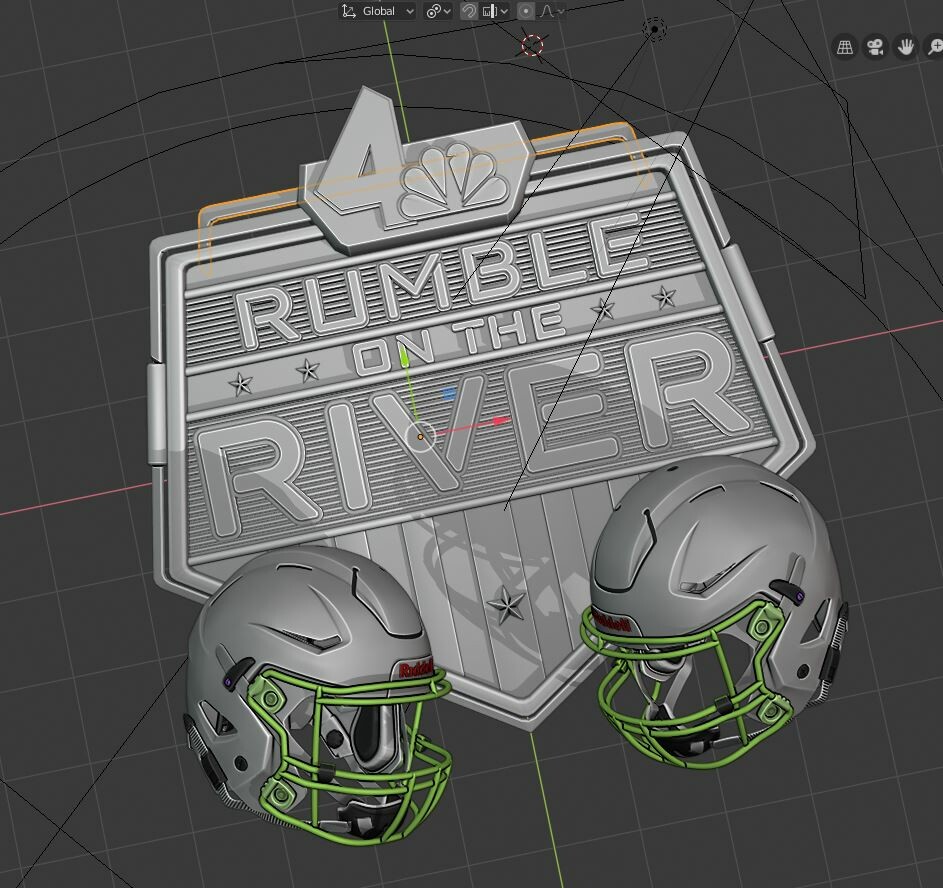Toggle the camera view icon

(x=876, y=47)
